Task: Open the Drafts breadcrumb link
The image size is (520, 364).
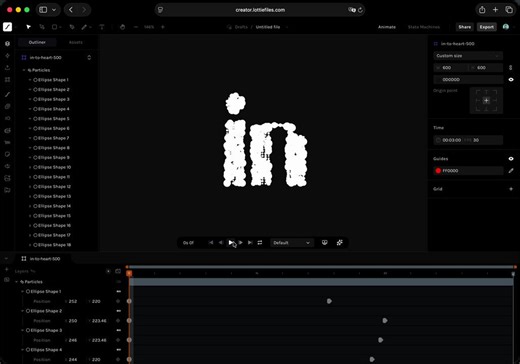Action: point(241,27)
